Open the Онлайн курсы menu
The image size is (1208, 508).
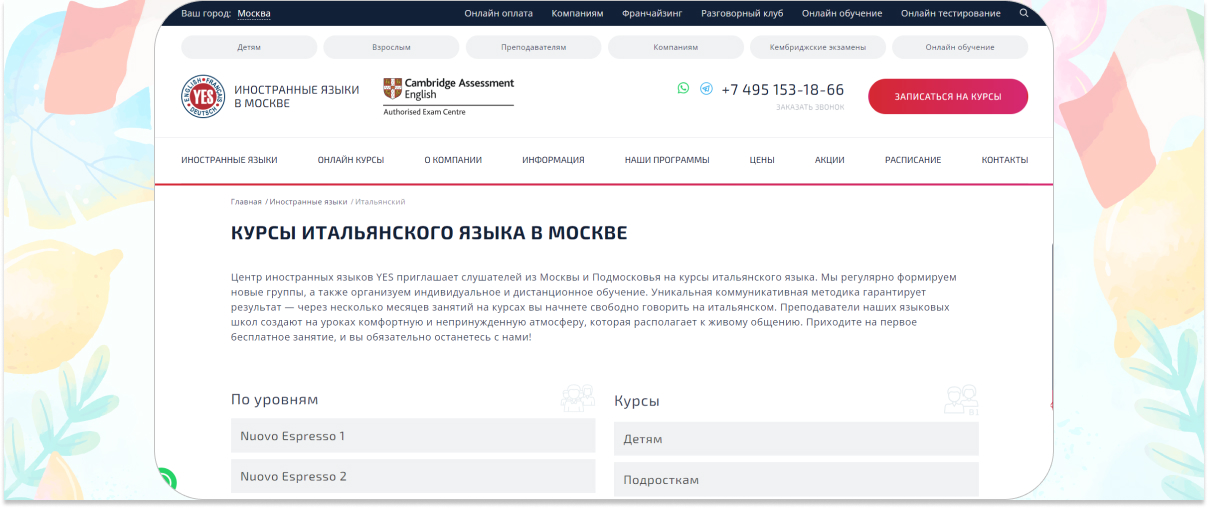(x=350, y=160)
